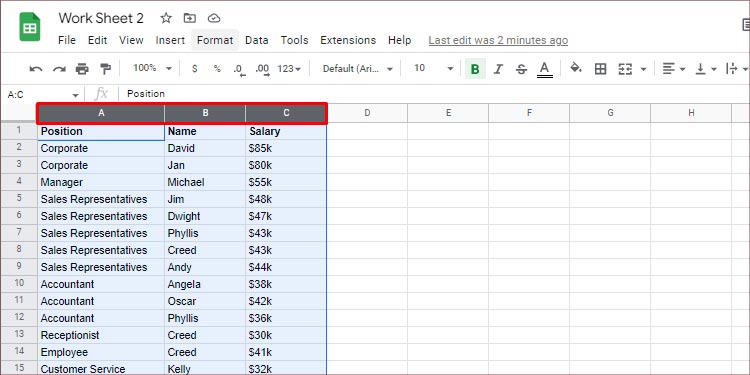The width and height of the screenshot is (750, 375).
Task: Select column H header
Action: [x=691, y=113]
